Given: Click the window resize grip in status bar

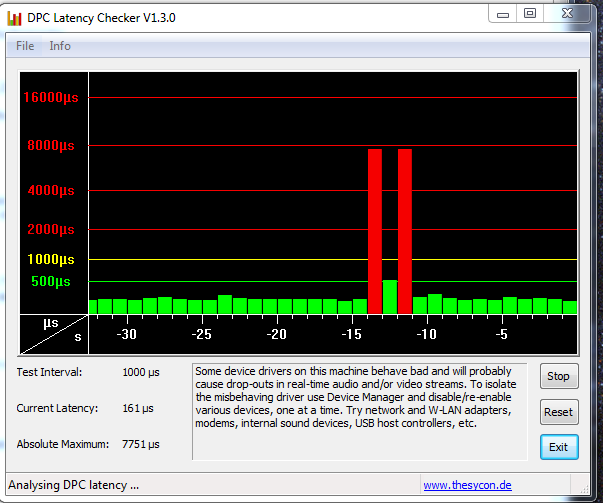Looking at the screenshot, I should coord(584,489).
